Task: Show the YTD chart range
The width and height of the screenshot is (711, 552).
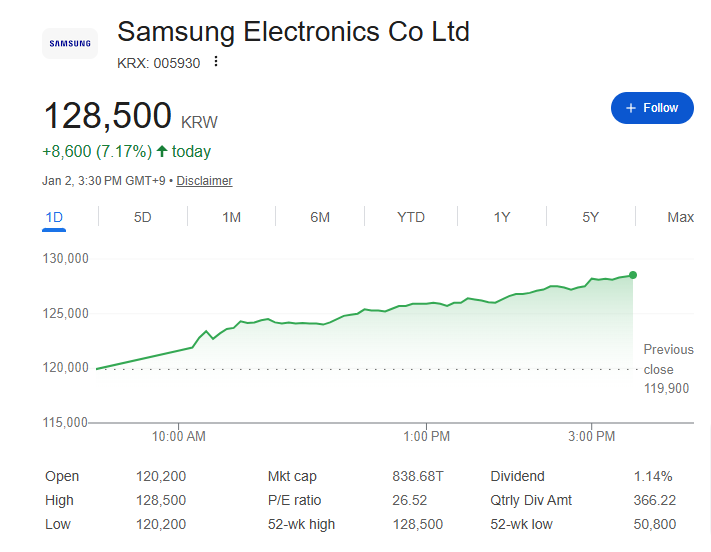Action: 410,217
